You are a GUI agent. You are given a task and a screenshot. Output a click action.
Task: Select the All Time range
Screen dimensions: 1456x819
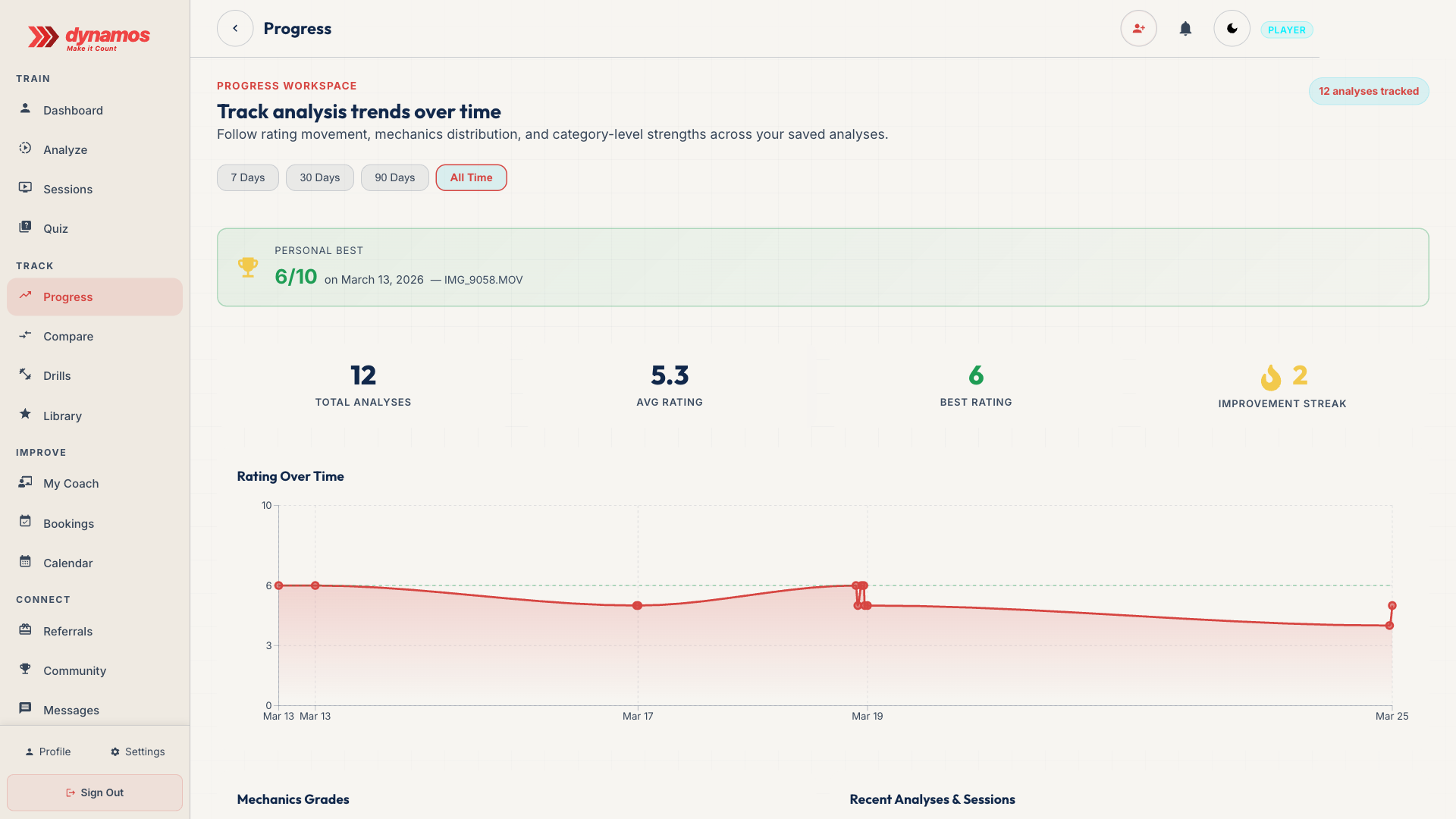coord(472,177)
